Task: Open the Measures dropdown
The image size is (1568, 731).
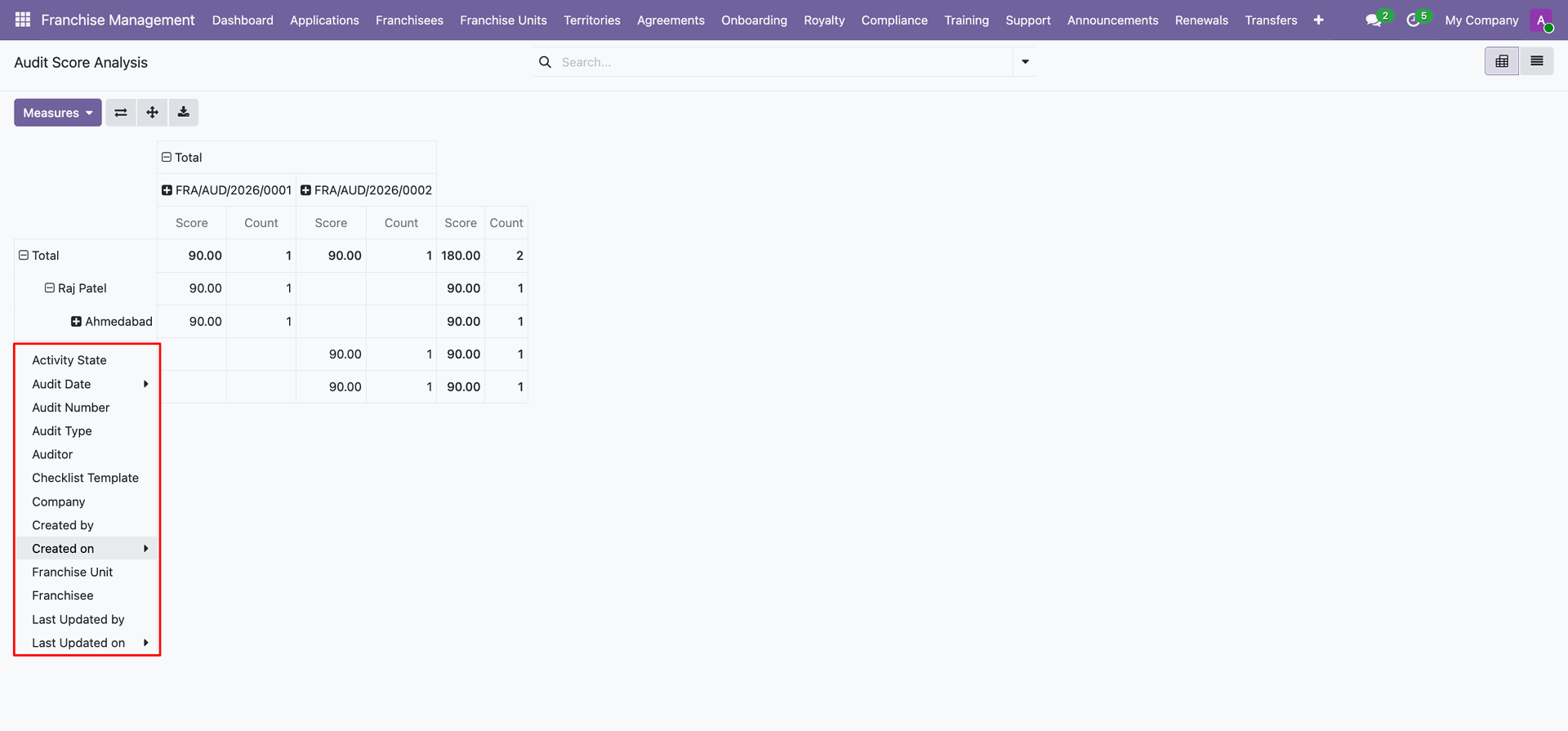Action: (x=58, y=113)
